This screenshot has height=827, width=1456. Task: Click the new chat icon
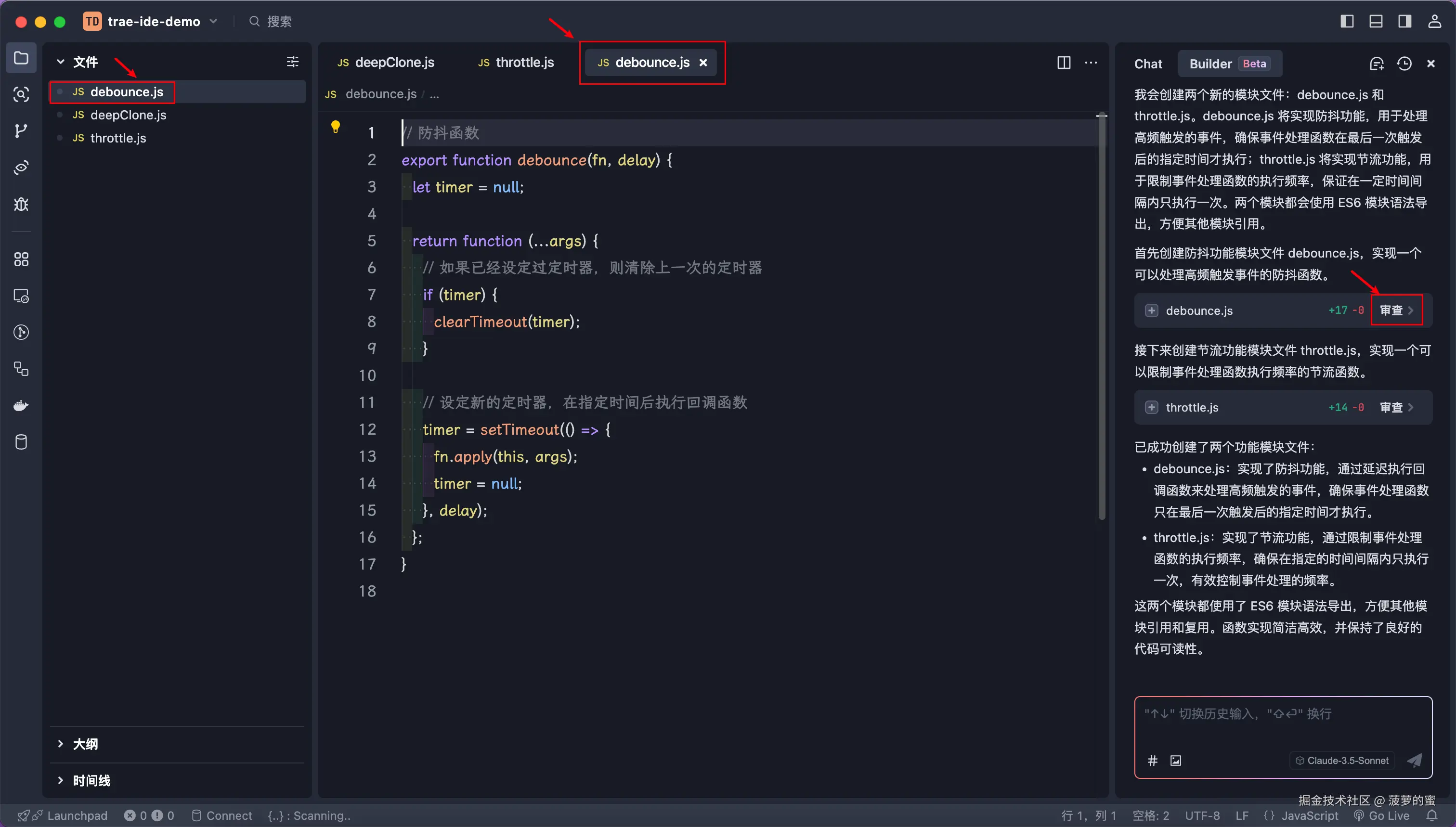click(x=1377, y=64)
